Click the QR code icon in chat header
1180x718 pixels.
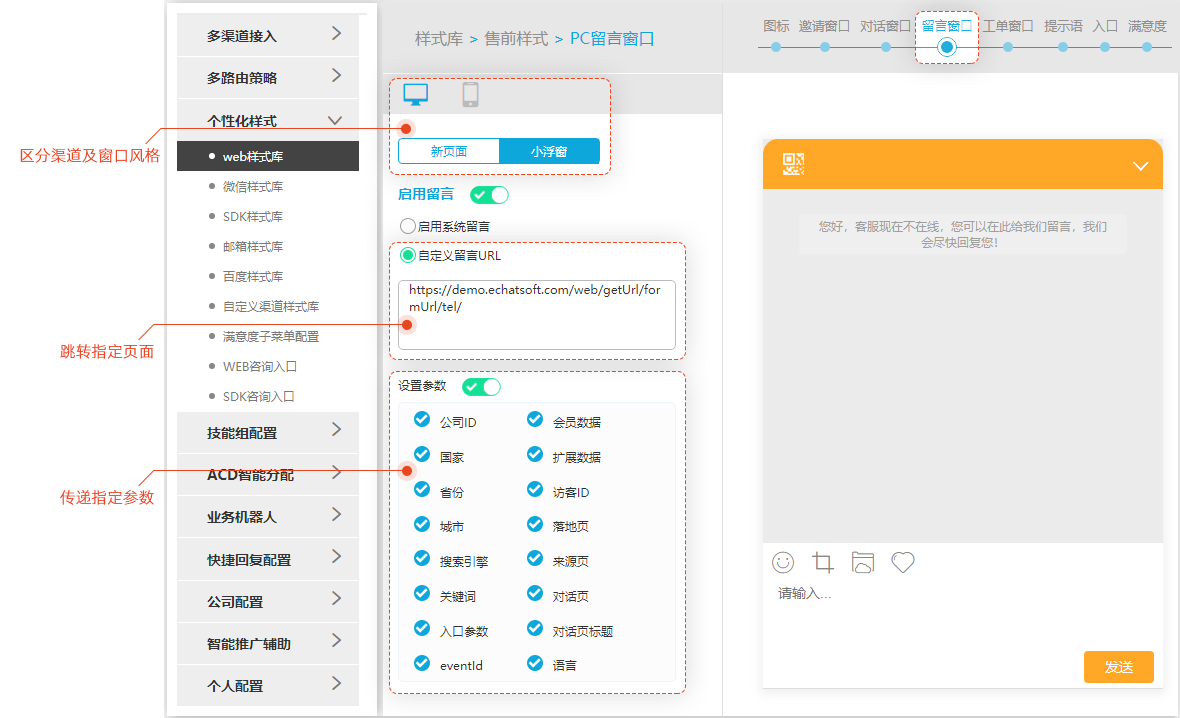793,165
